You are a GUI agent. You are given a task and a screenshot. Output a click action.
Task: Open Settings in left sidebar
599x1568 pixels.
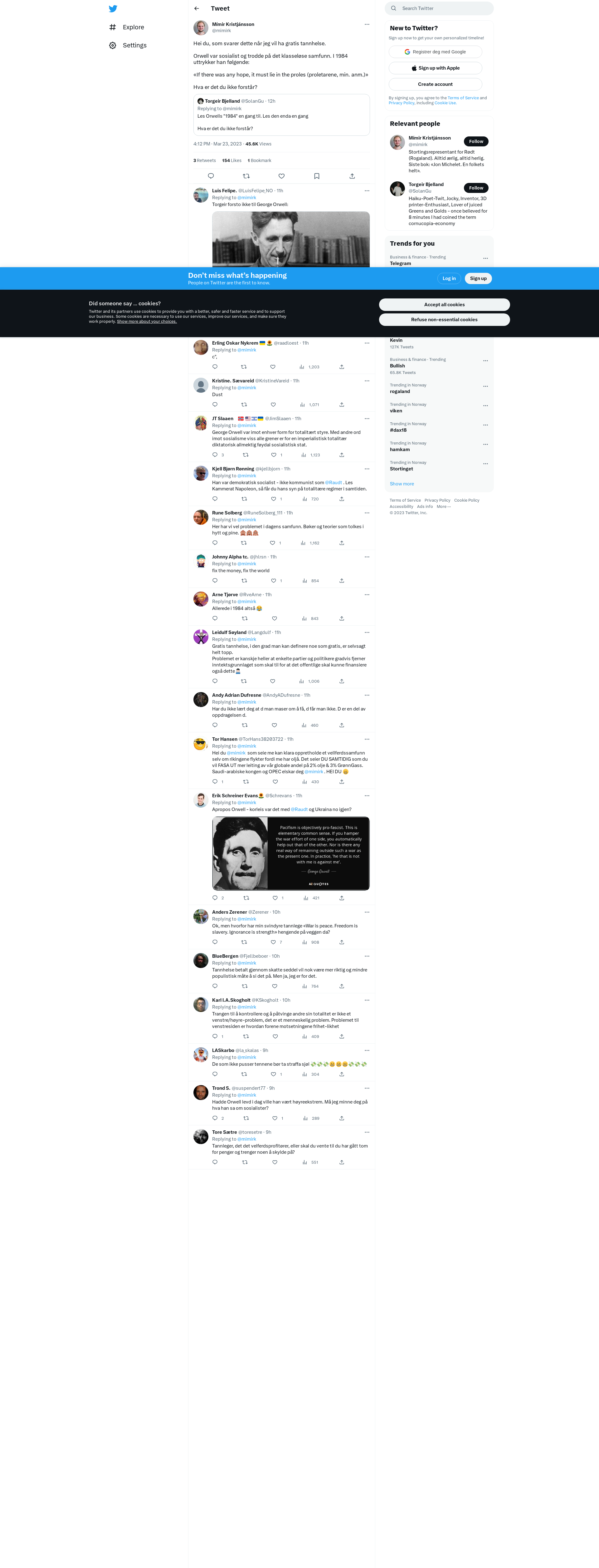[128, 45]
